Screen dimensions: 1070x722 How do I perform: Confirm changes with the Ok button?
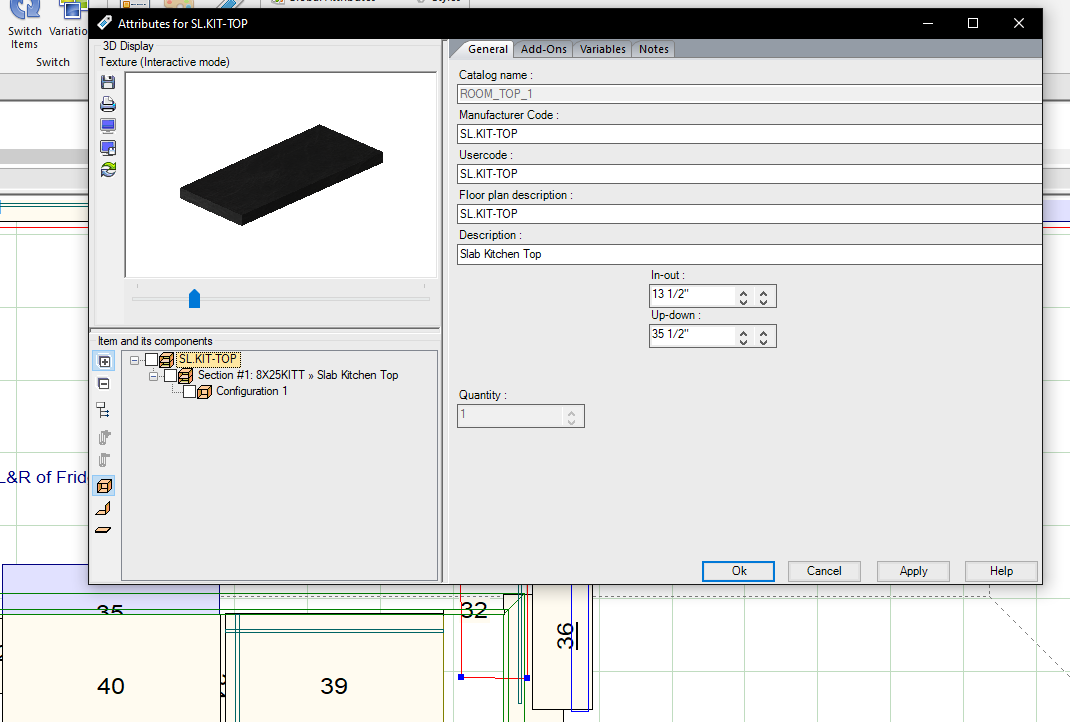click(738, 571)
